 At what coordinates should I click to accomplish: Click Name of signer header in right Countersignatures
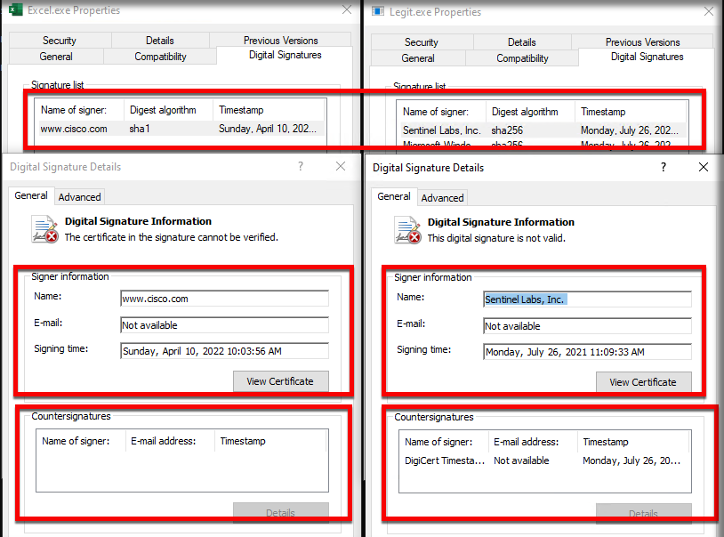click(444, 442)
